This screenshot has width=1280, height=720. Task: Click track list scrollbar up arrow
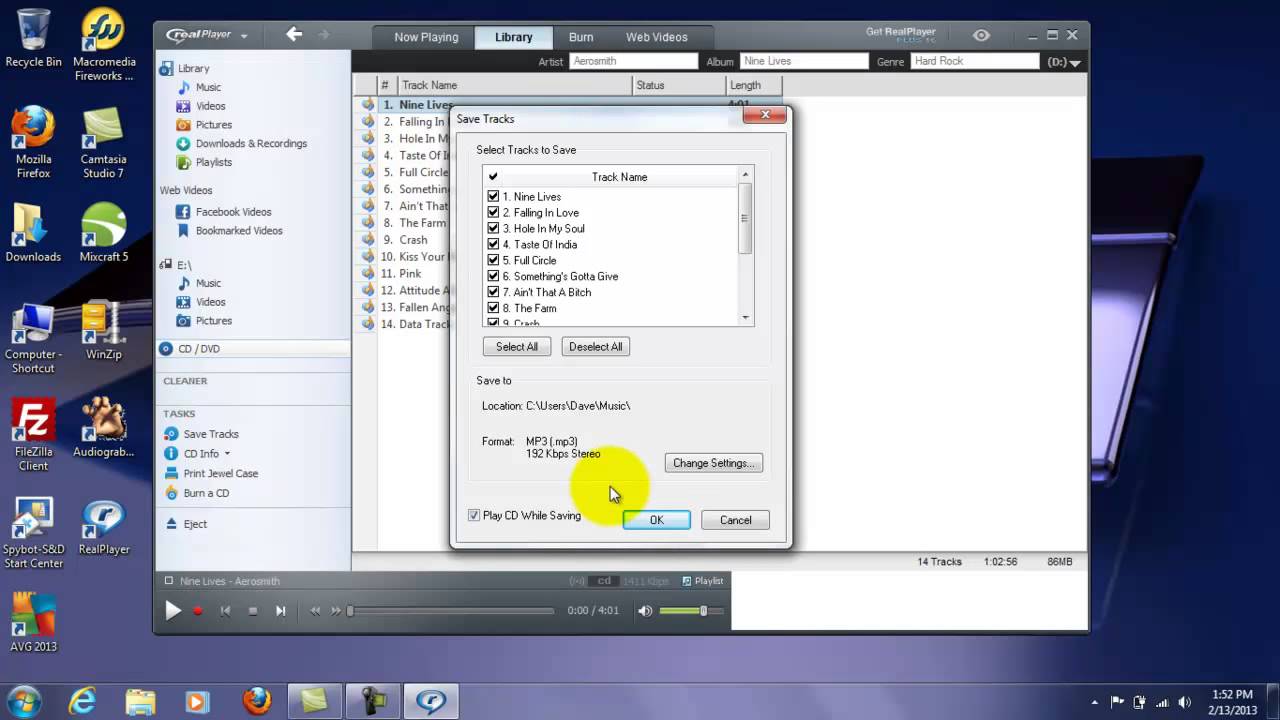pos(745,175)
